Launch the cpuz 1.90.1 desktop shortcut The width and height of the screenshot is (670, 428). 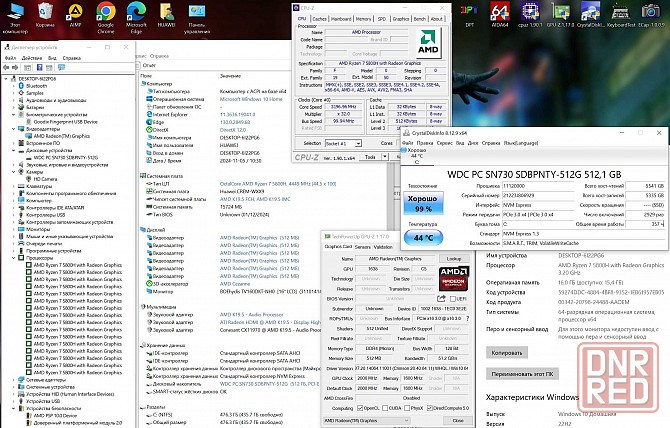pyautogui.click(x=530, y=15)
